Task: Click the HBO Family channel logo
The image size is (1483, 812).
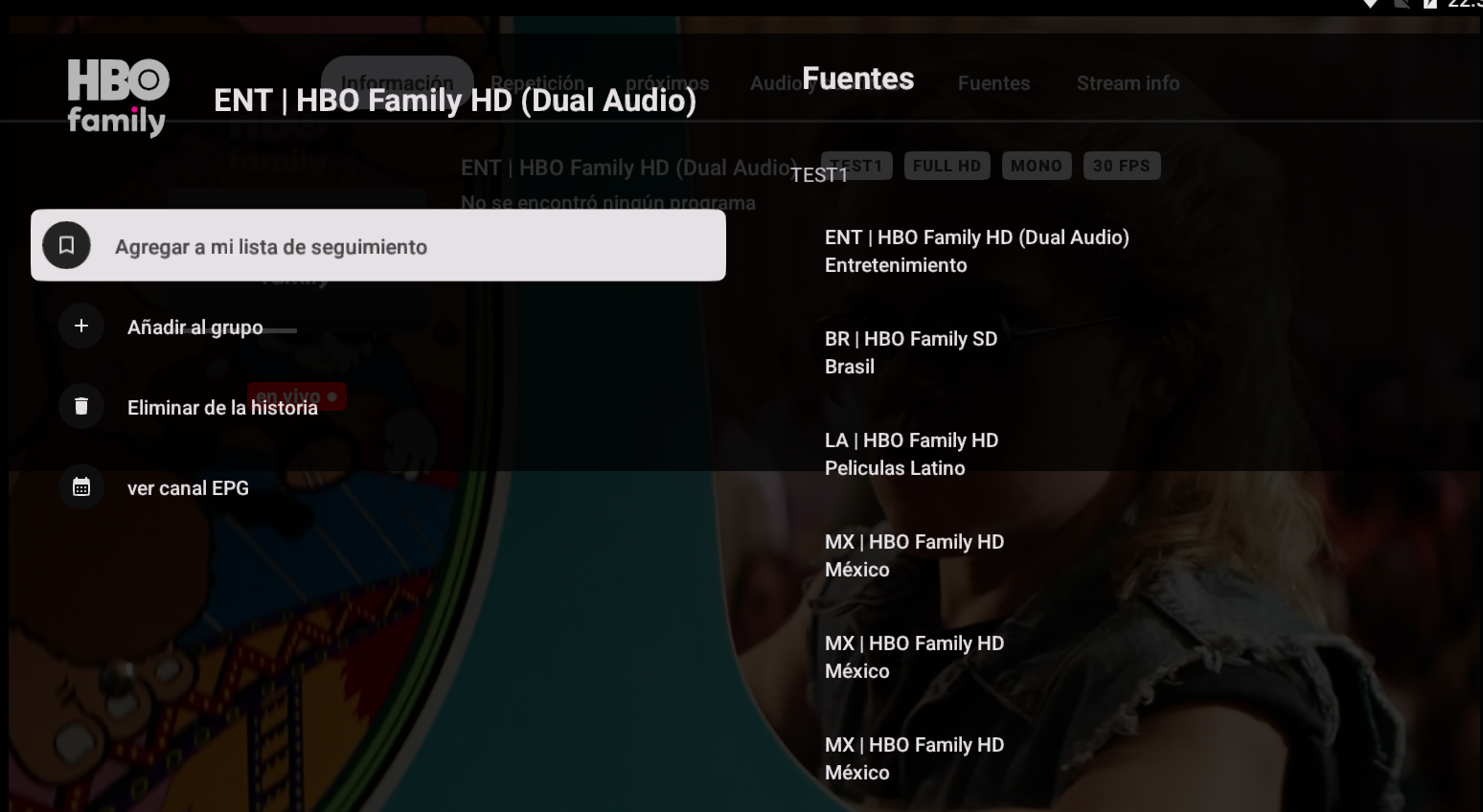Action: point(118,98)
